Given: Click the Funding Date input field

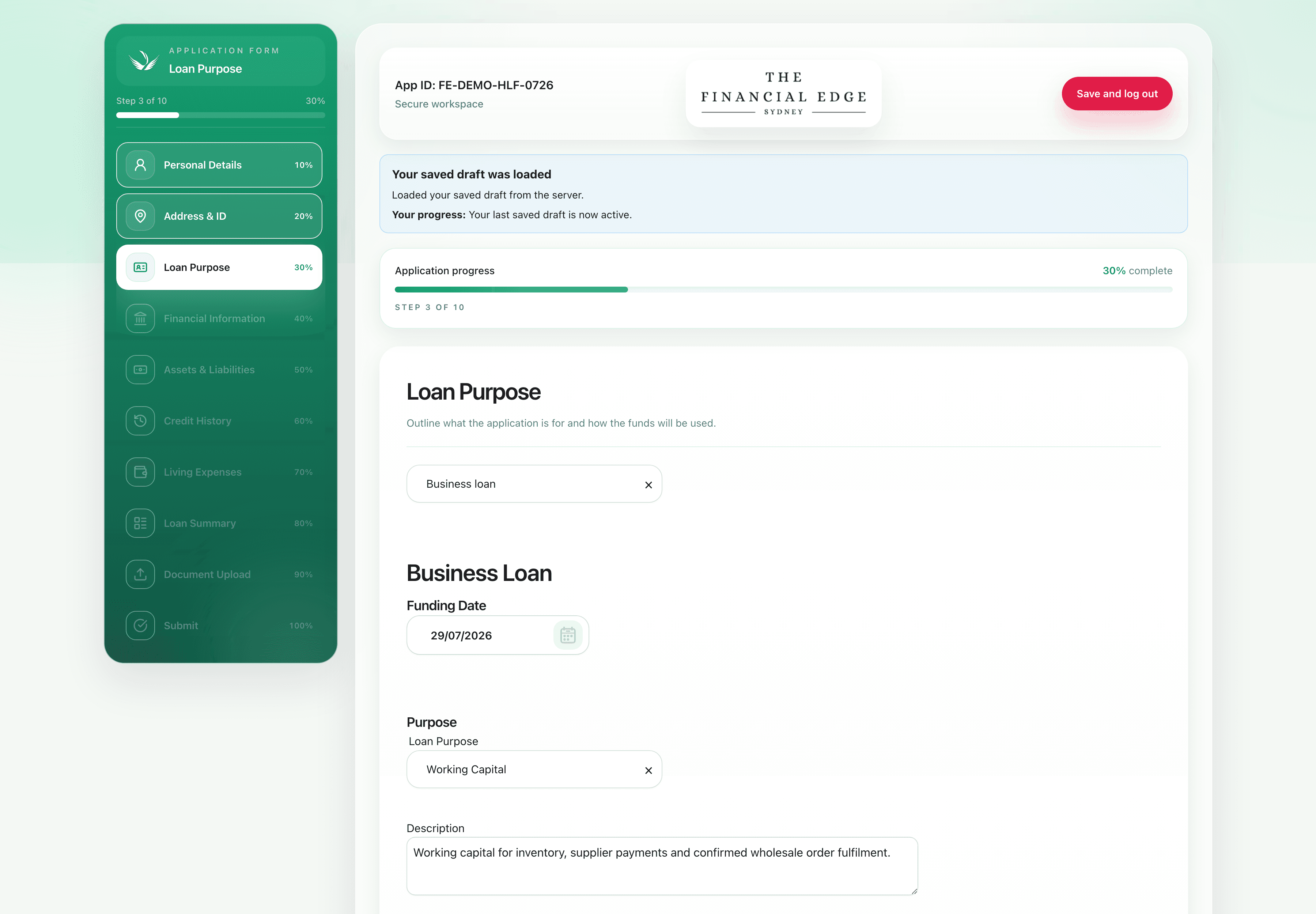Looking at the screenshot, I should pyautogui.click(x=498, y=635).
